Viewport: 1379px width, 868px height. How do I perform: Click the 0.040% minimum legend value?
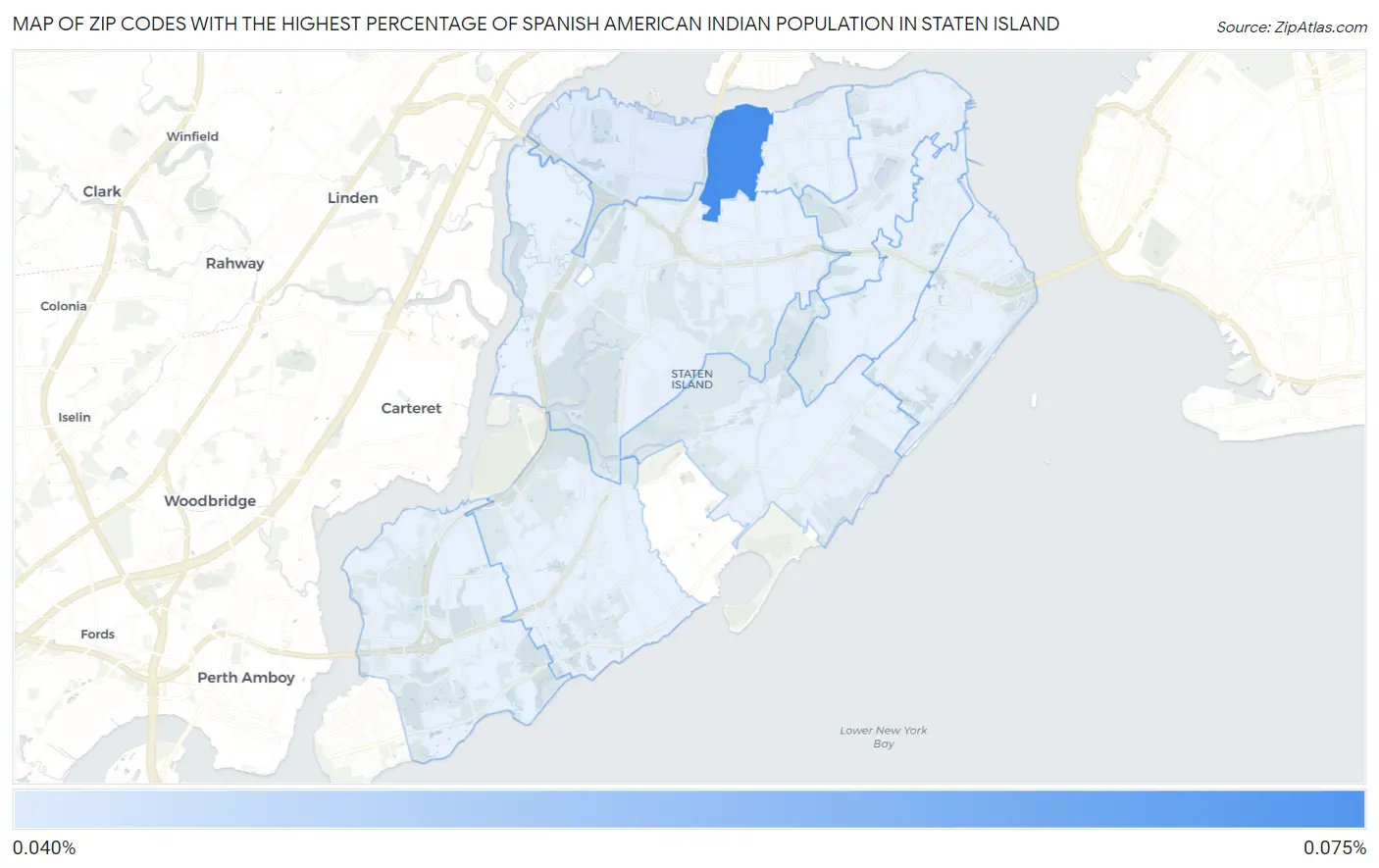44,848
